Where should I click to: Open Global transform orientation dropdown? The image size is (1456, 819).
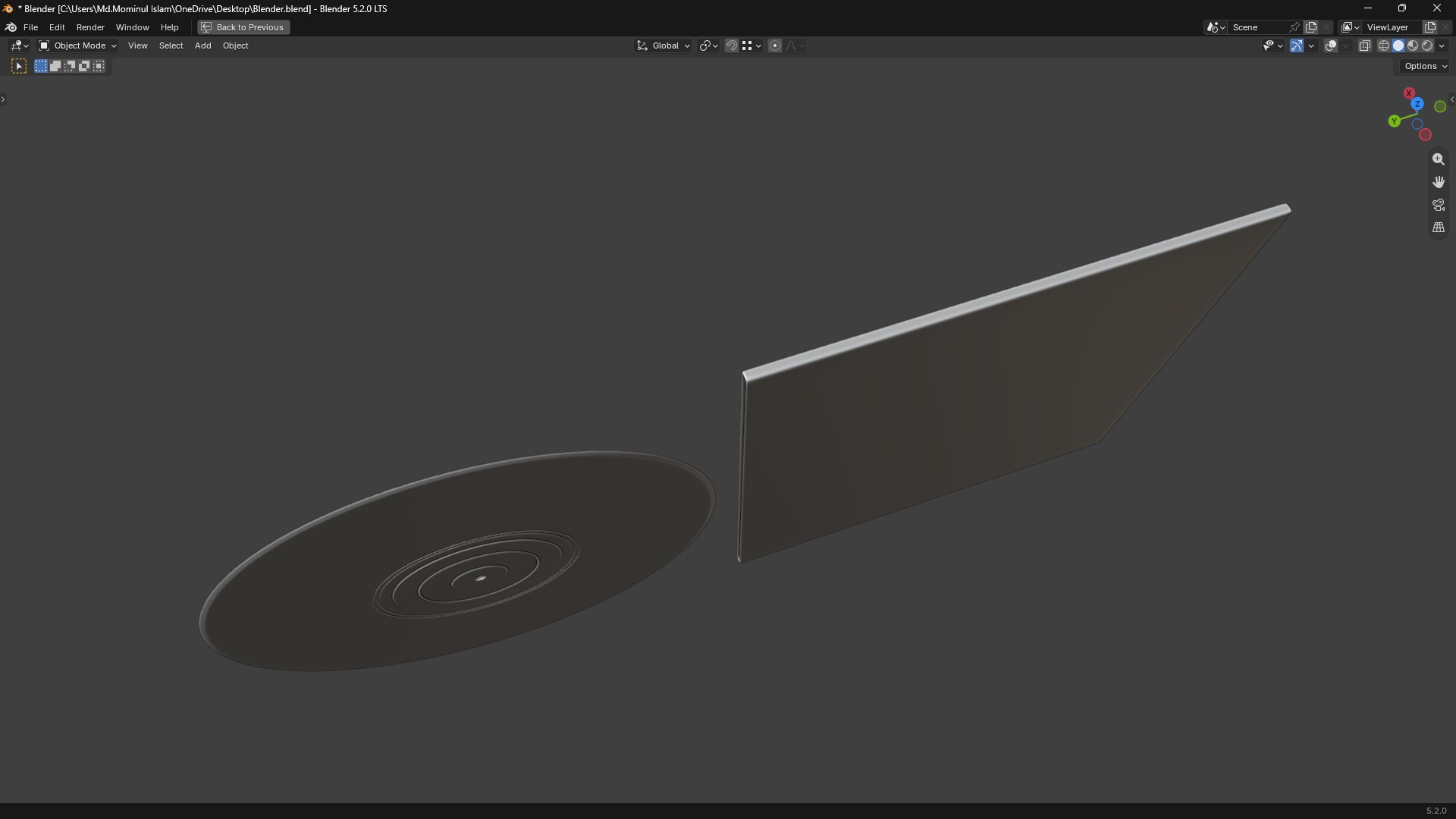pyautogui.click(x=664, y=45)
